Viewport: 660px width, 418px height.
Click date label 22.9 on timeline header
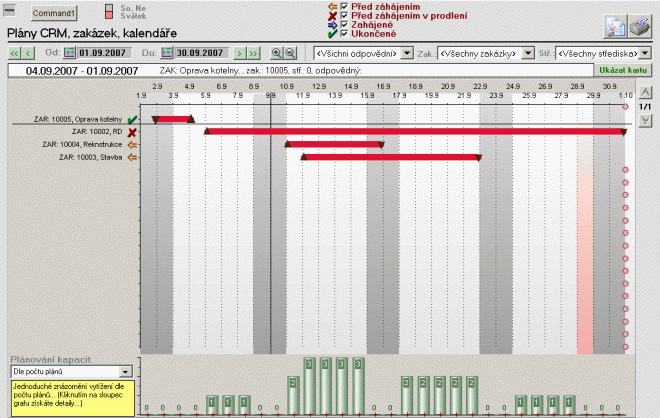(480, 86)
